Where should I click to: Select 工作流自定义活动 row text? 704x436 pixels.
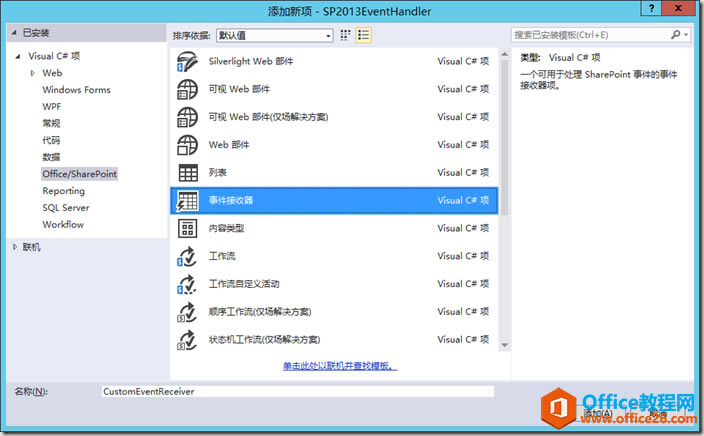(244, 284)
